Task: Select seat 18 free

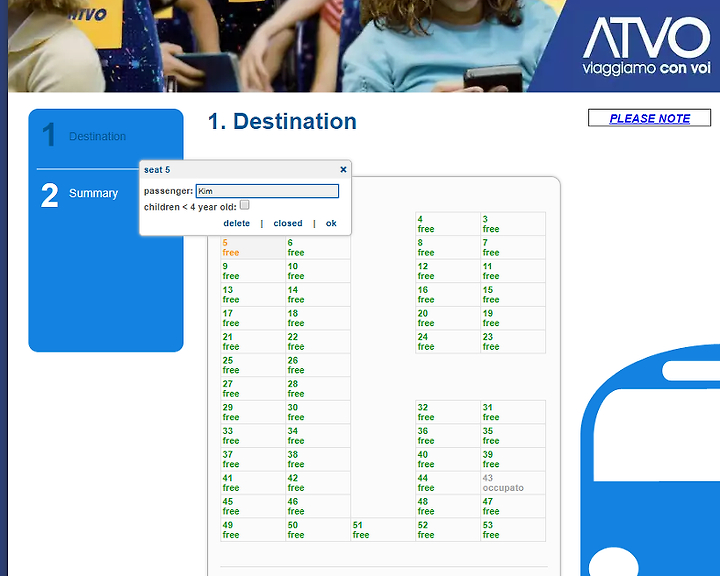Action: pyautogui.click(x=318, y=318)
